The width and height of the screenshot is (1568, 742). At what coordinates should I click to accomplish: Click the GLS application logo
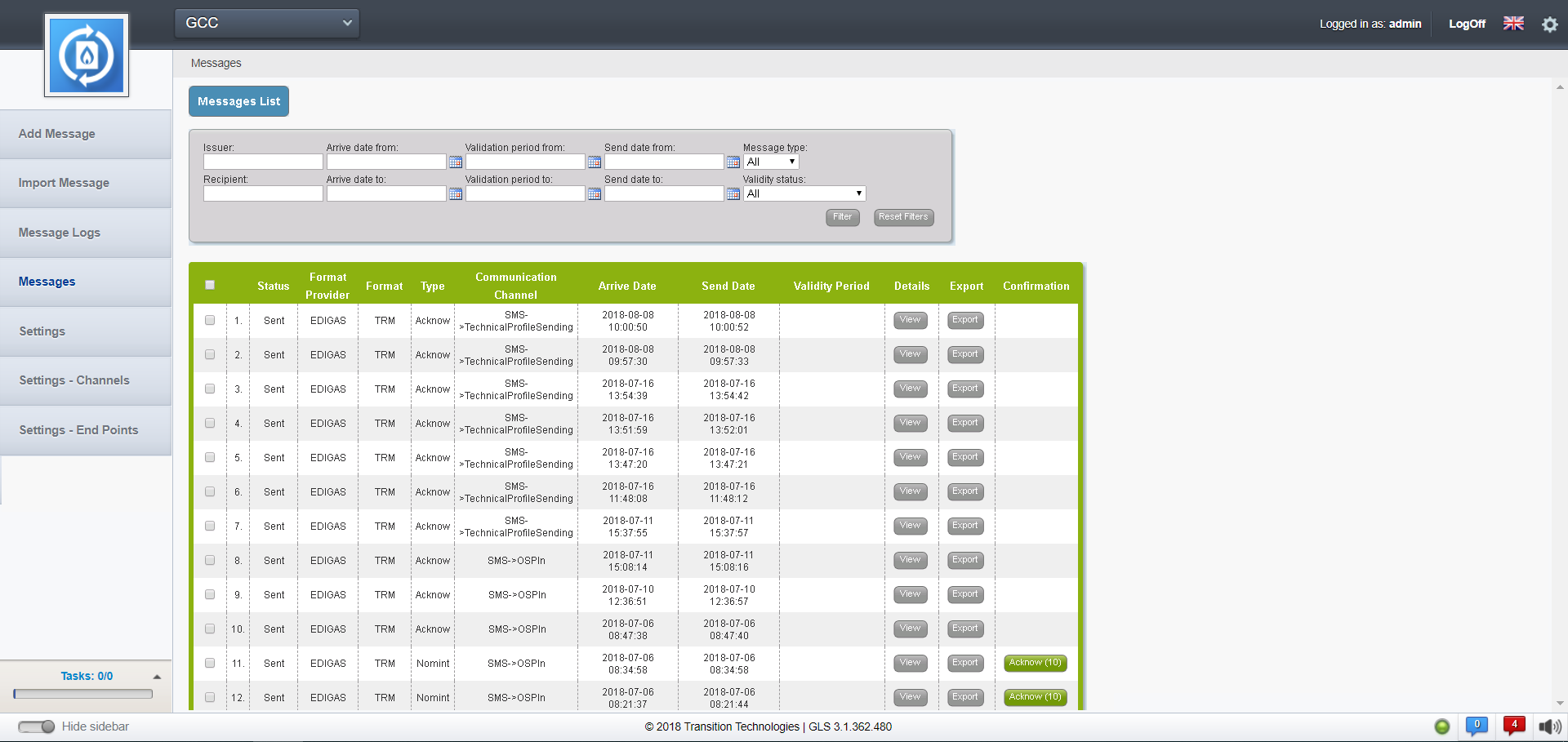87,56
